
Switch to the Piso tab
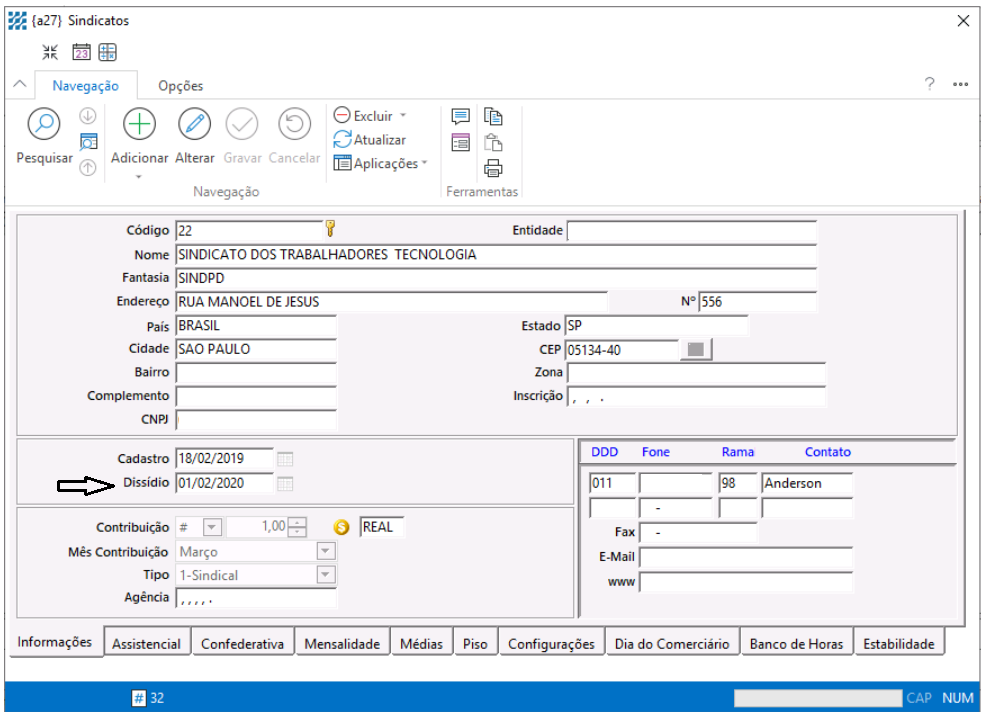pos(475,644)
